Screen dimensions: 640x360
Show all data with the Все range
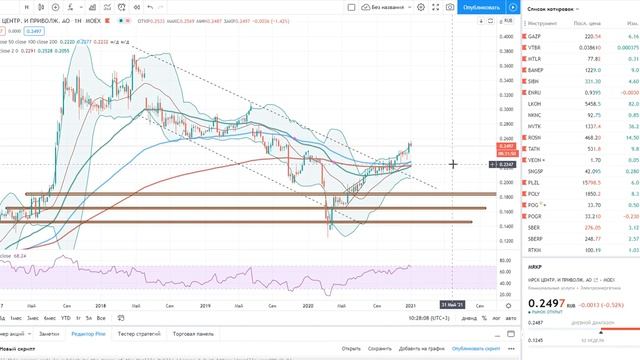101,318
